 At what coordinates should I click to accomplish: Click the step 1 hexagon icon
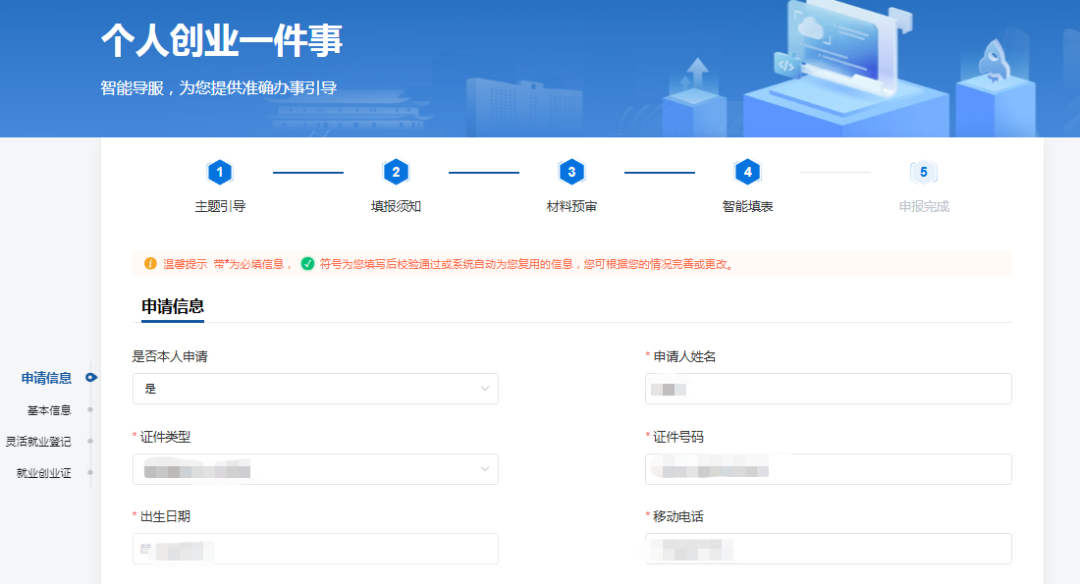click(x=220, y=172)
